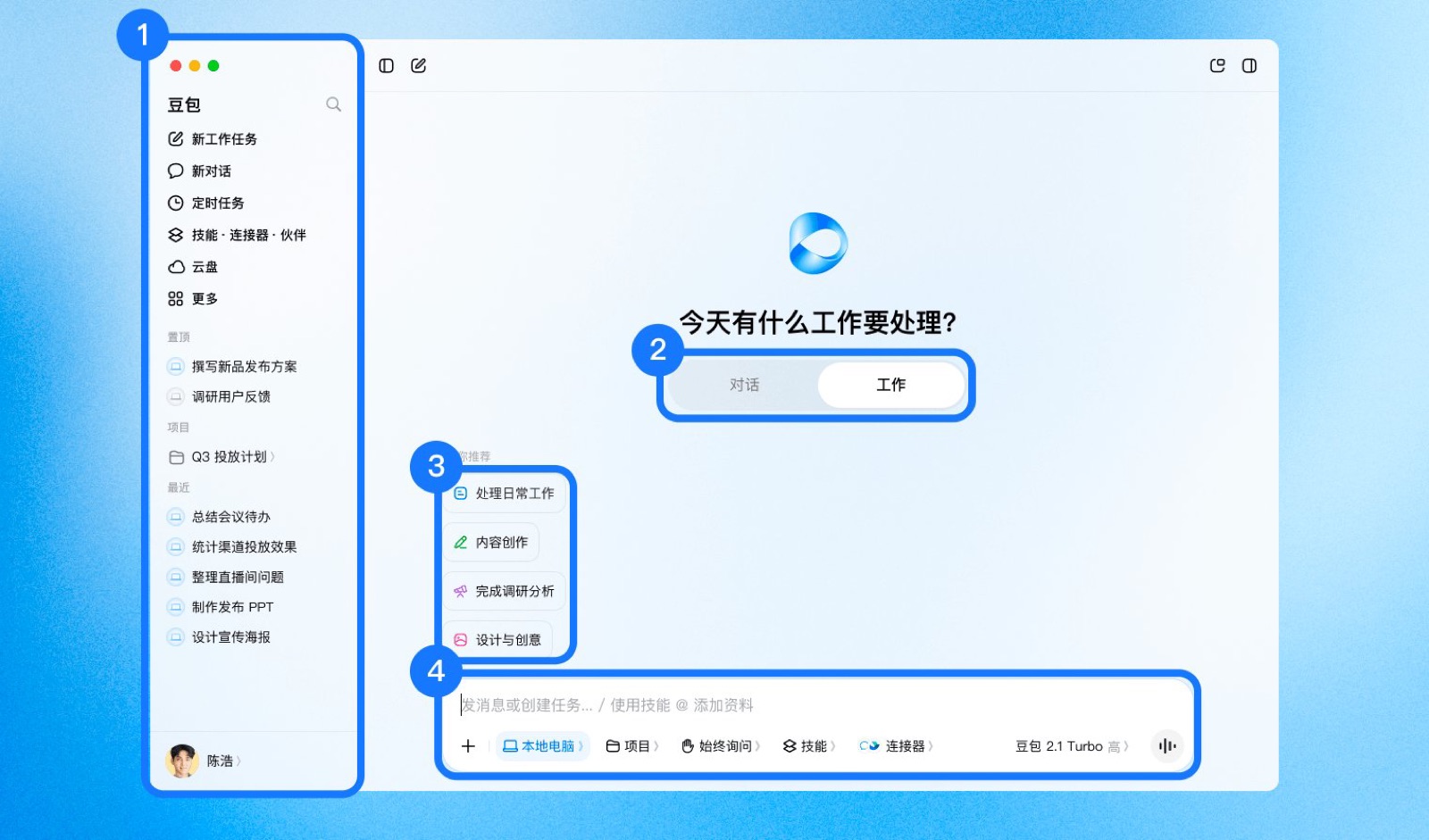Click the compose new chat pencil icon

point(418,66)
